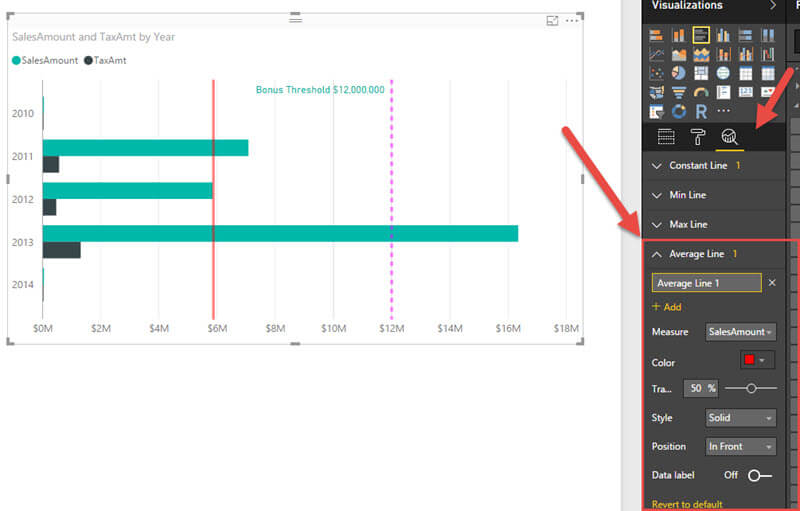Switch to the Fields well tab
The width and height of the screenshot is (800, 511).
coord(666,137)
